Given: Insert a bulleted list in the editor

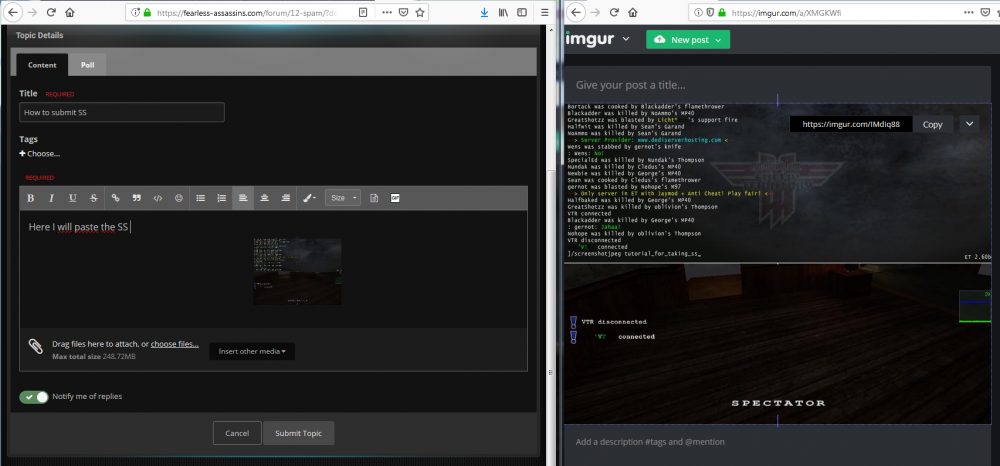Looking at the screenshot, I should [x=200, y=198].
